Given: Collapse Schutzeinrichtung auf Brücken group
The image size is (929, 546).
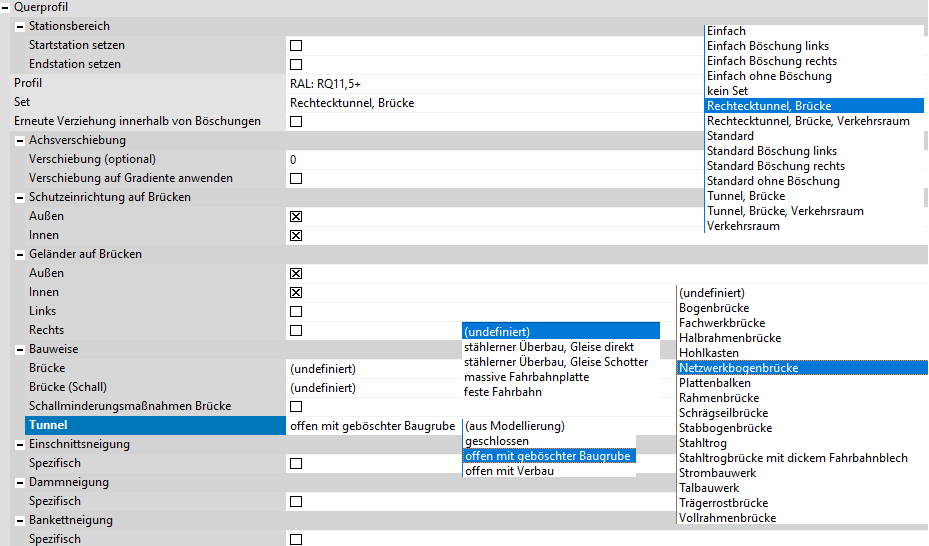Looking at the screenshot, I should tap(20, 198).
